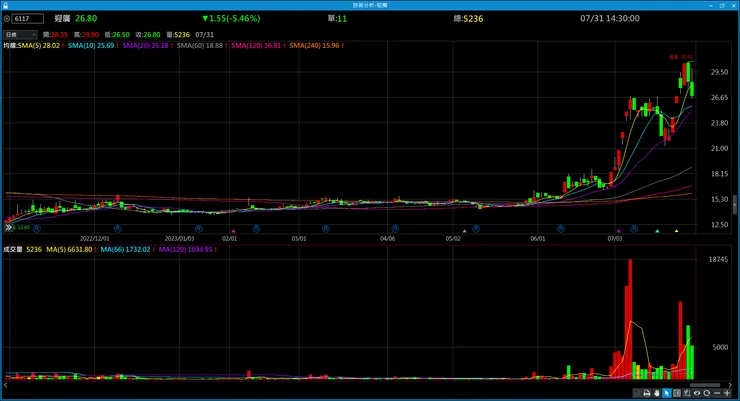Click the horizontal scrollbar thumb at bottom right
Screen dimensions: 740x401
pos(705,385)
